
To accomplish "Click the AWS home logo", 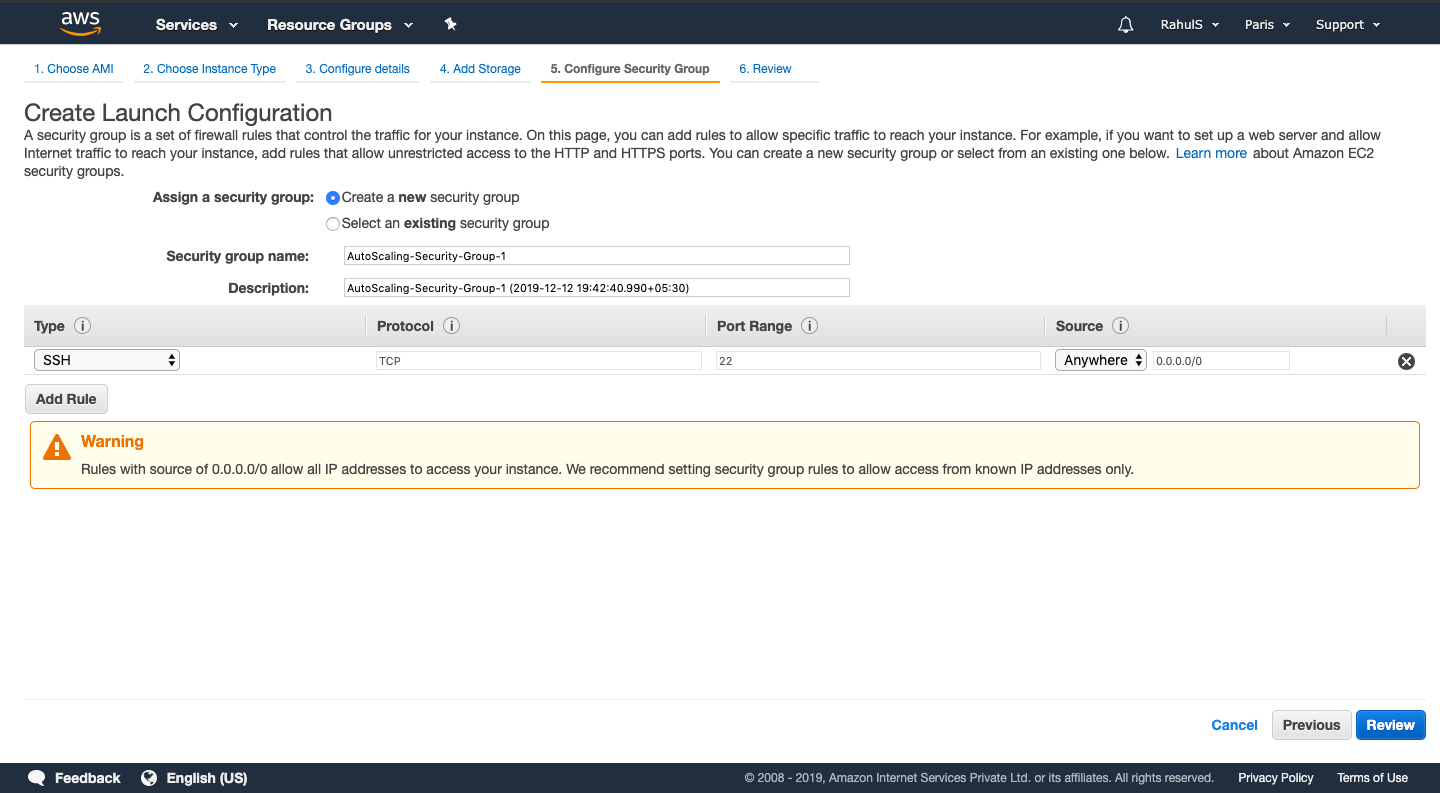I will [x=80, y=22].
